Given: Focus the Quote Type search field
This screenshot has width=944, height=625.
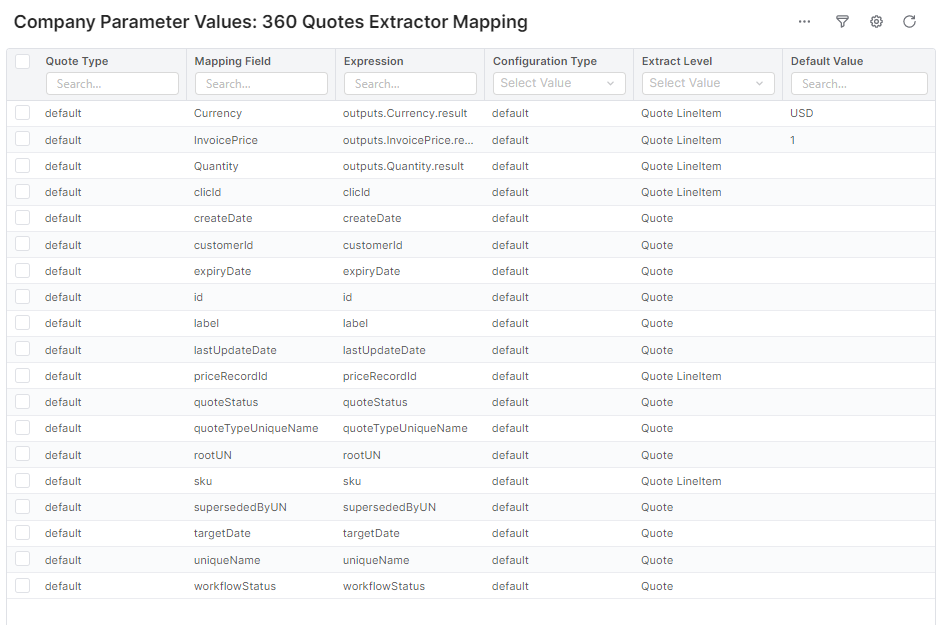Looking at the screenshot, I should point(112,84).
